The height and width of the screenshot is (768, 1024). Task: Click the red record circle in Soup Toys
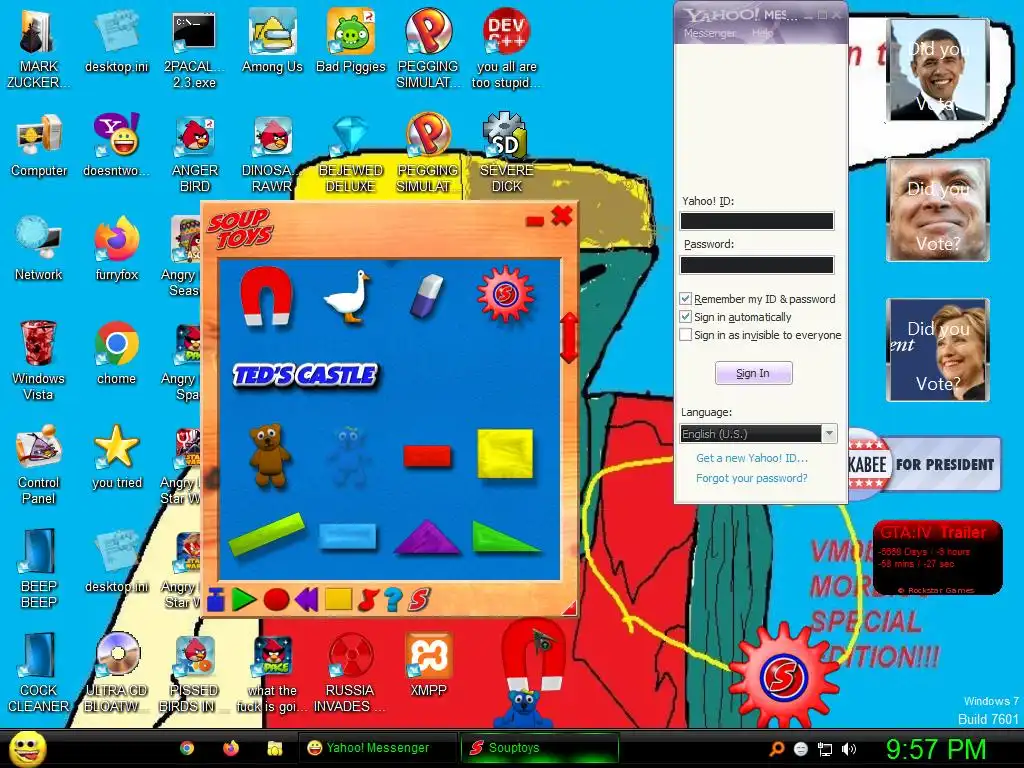click(x=276, y=599)
